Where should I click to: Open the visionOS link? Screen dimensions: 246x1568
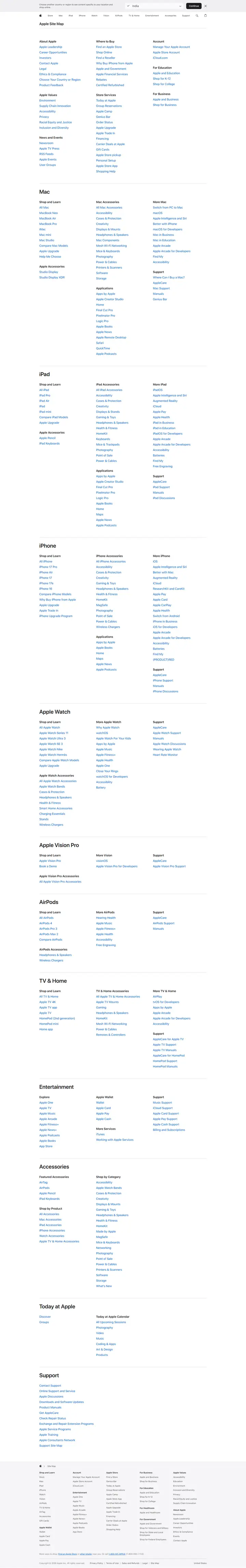click(x=102, y=861)
